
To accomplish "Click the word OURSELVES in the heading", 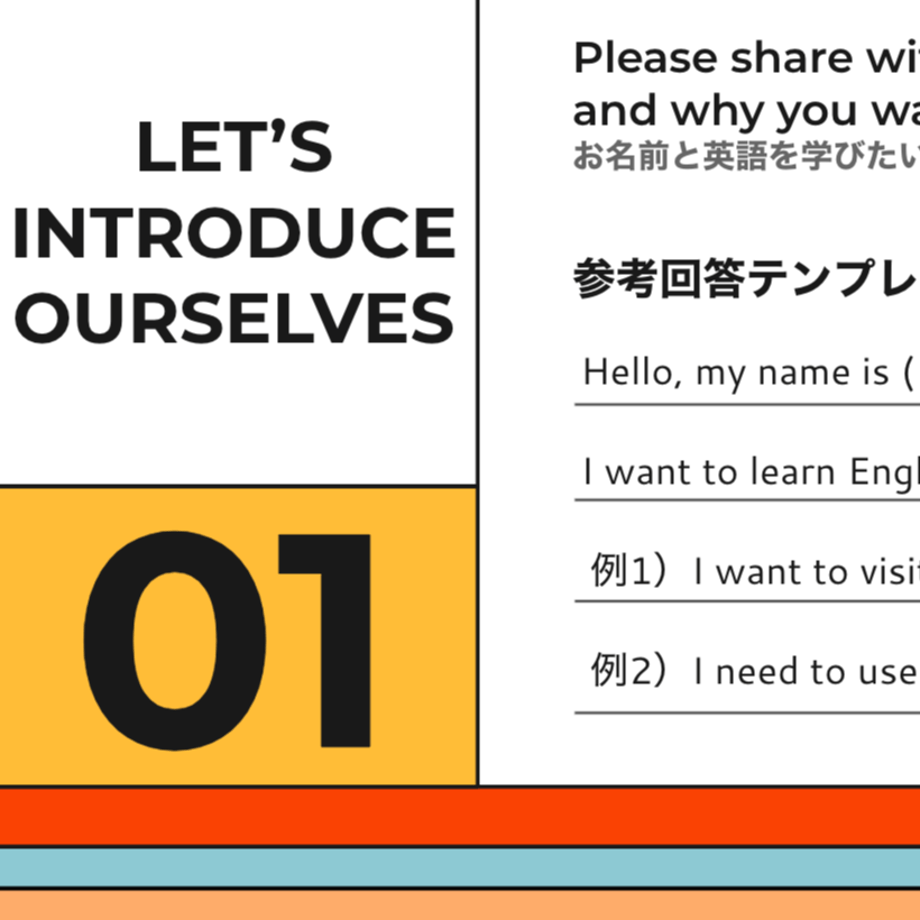I will pos(234,319).
